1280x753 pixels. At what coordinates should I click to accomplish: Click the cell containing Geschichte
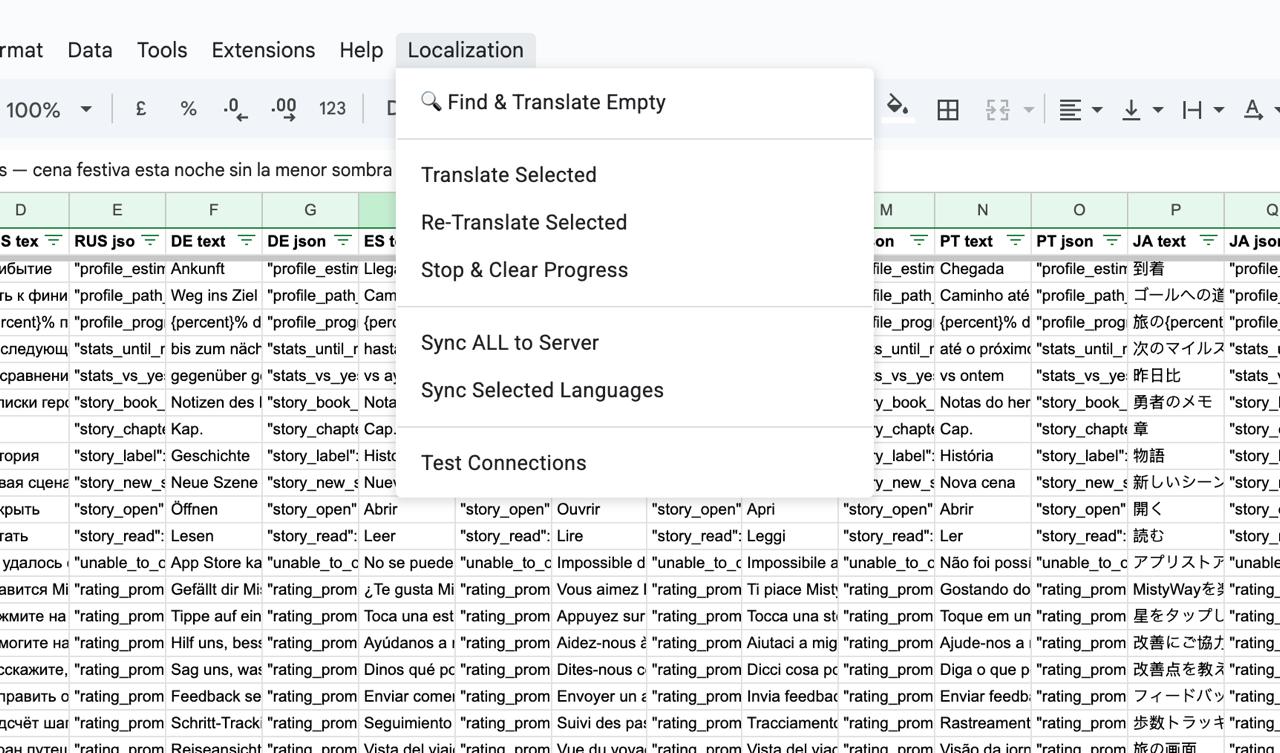pos(214,455)
